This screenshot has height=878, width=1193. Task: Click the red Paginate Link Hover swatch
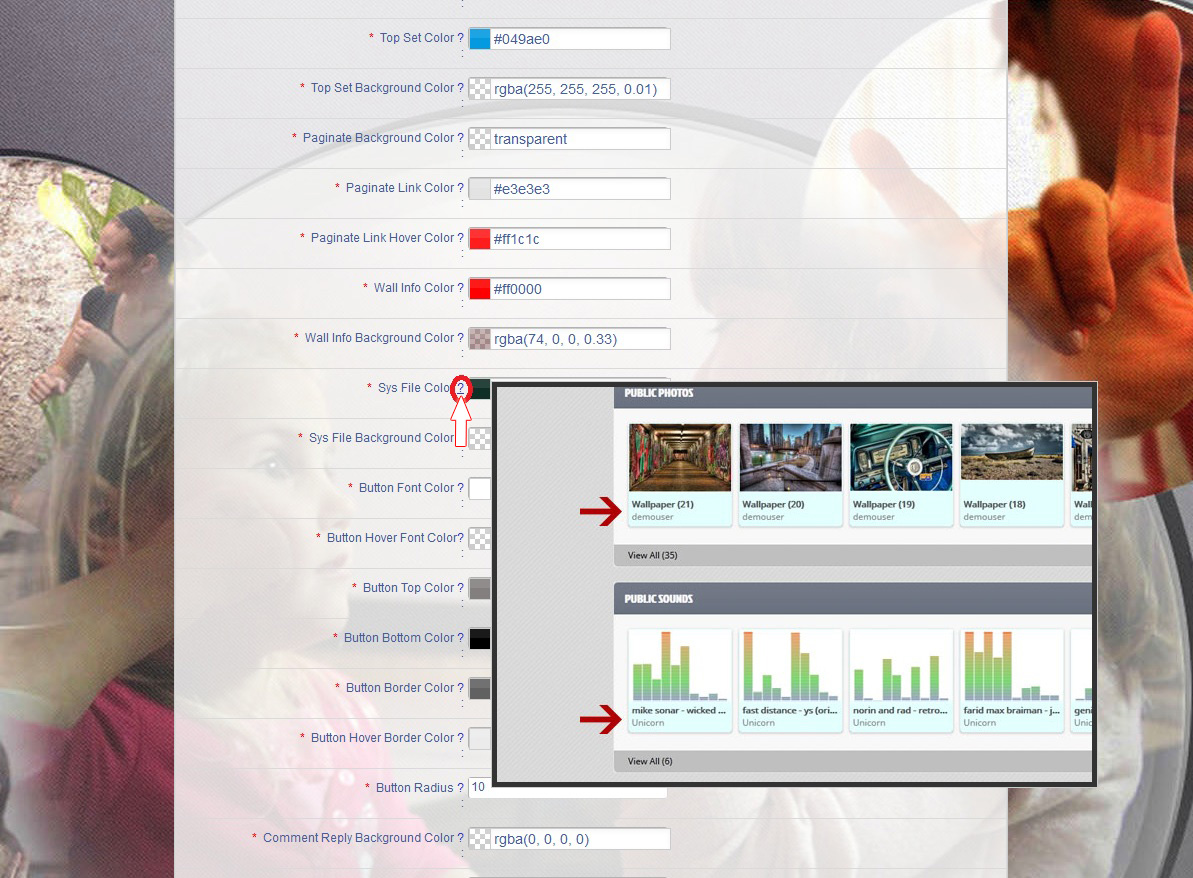480,239
